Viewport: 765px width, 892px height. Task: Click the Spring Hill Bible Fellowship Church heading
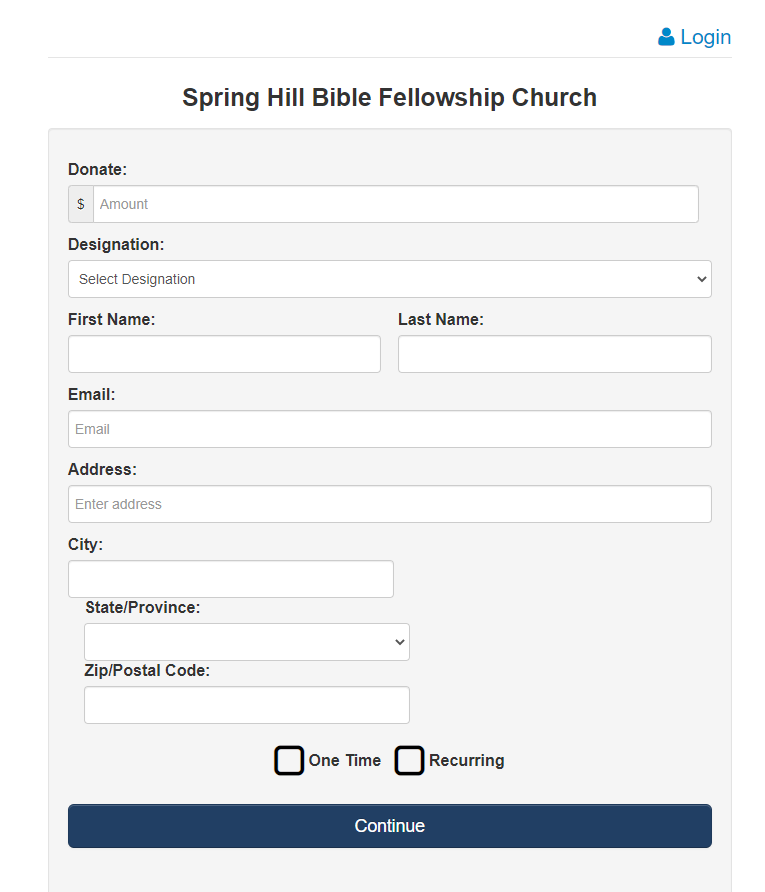pyautogui.click(x=389, y=98)
